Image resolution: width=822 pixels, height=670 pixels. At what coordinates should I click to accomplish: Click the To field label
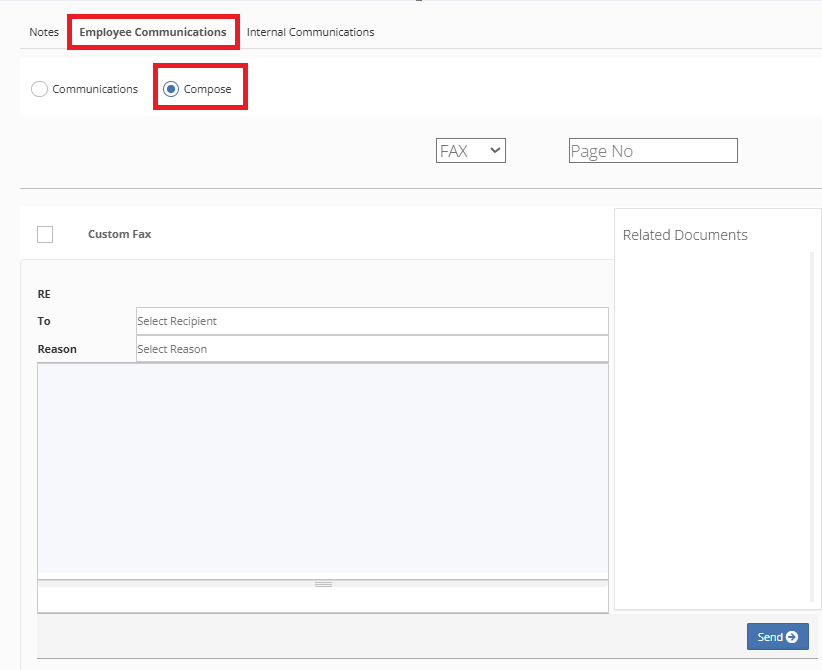pyautogui.click(x=44, y=321)
